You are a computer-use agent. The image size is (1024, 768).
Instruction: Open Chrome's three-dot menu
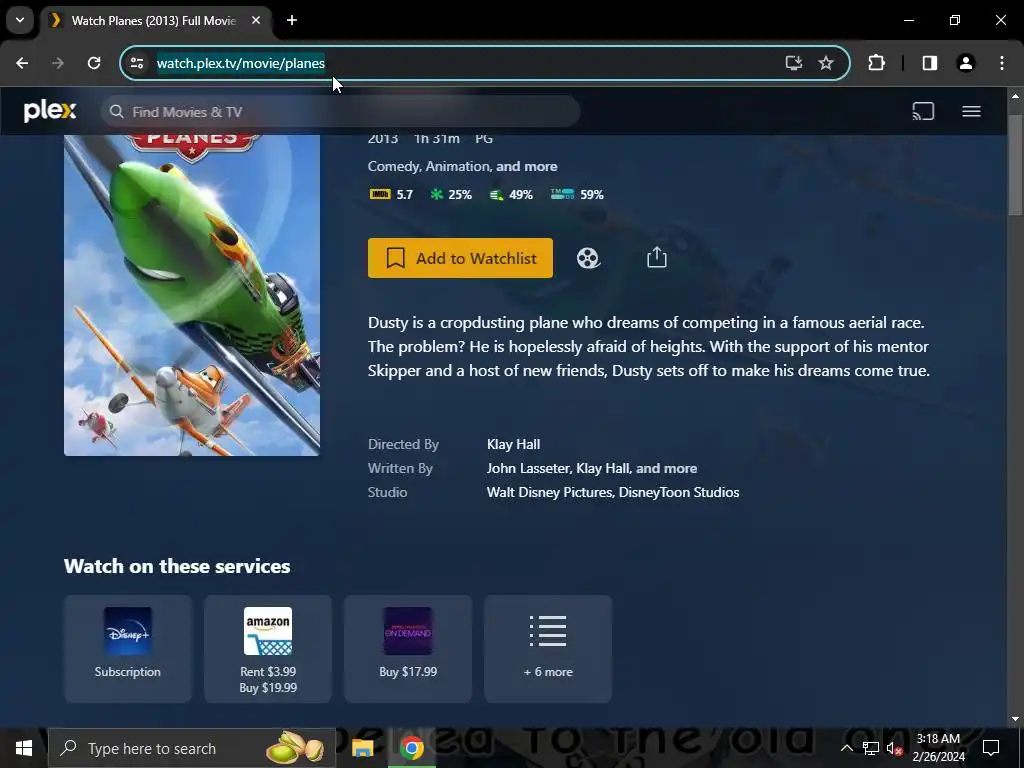[x=1002, y=63]
